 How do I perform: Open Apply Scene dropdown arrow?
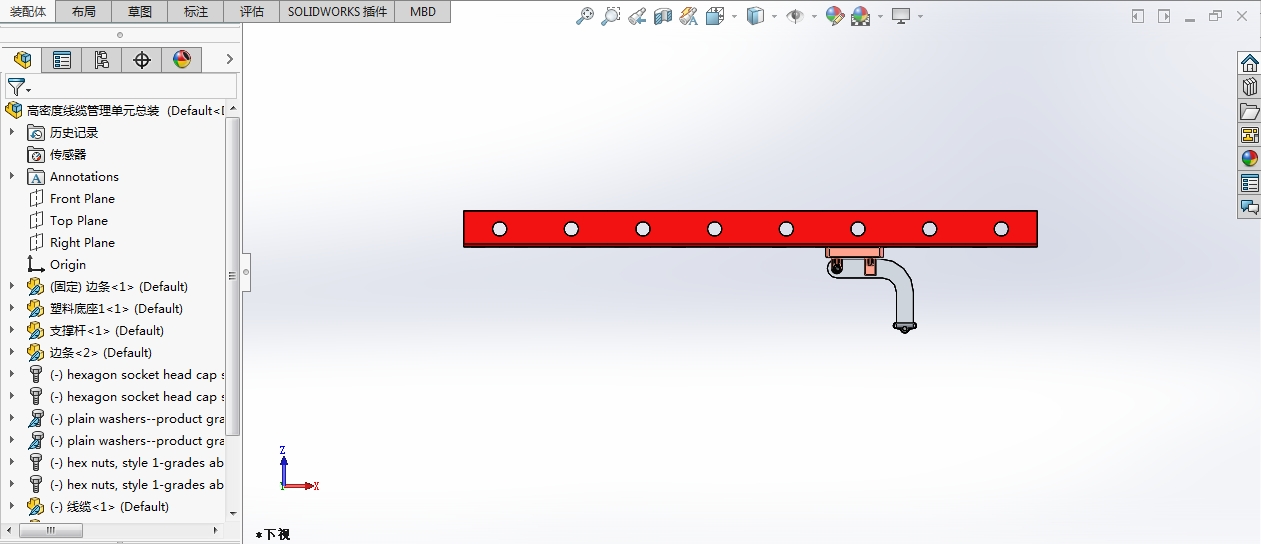tap(880, 16)
